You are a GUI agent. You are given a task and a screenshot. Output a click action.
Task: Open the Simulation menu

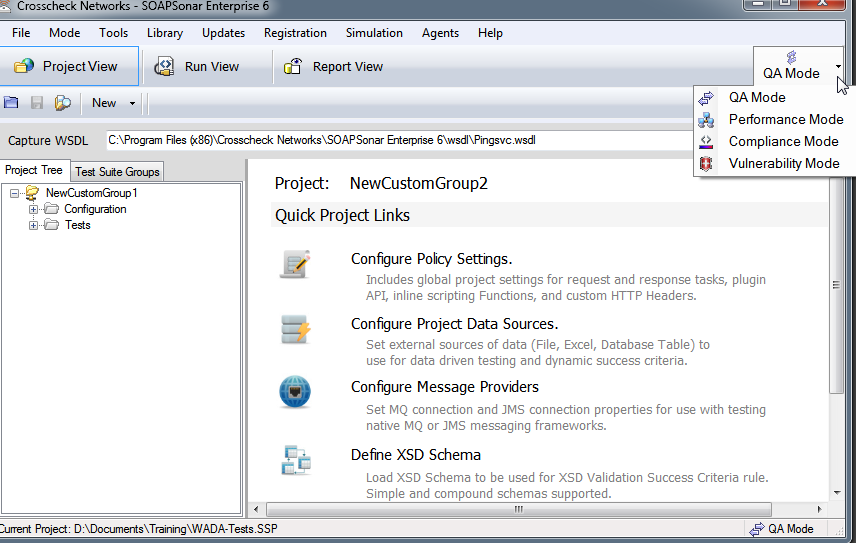point(374,33)
